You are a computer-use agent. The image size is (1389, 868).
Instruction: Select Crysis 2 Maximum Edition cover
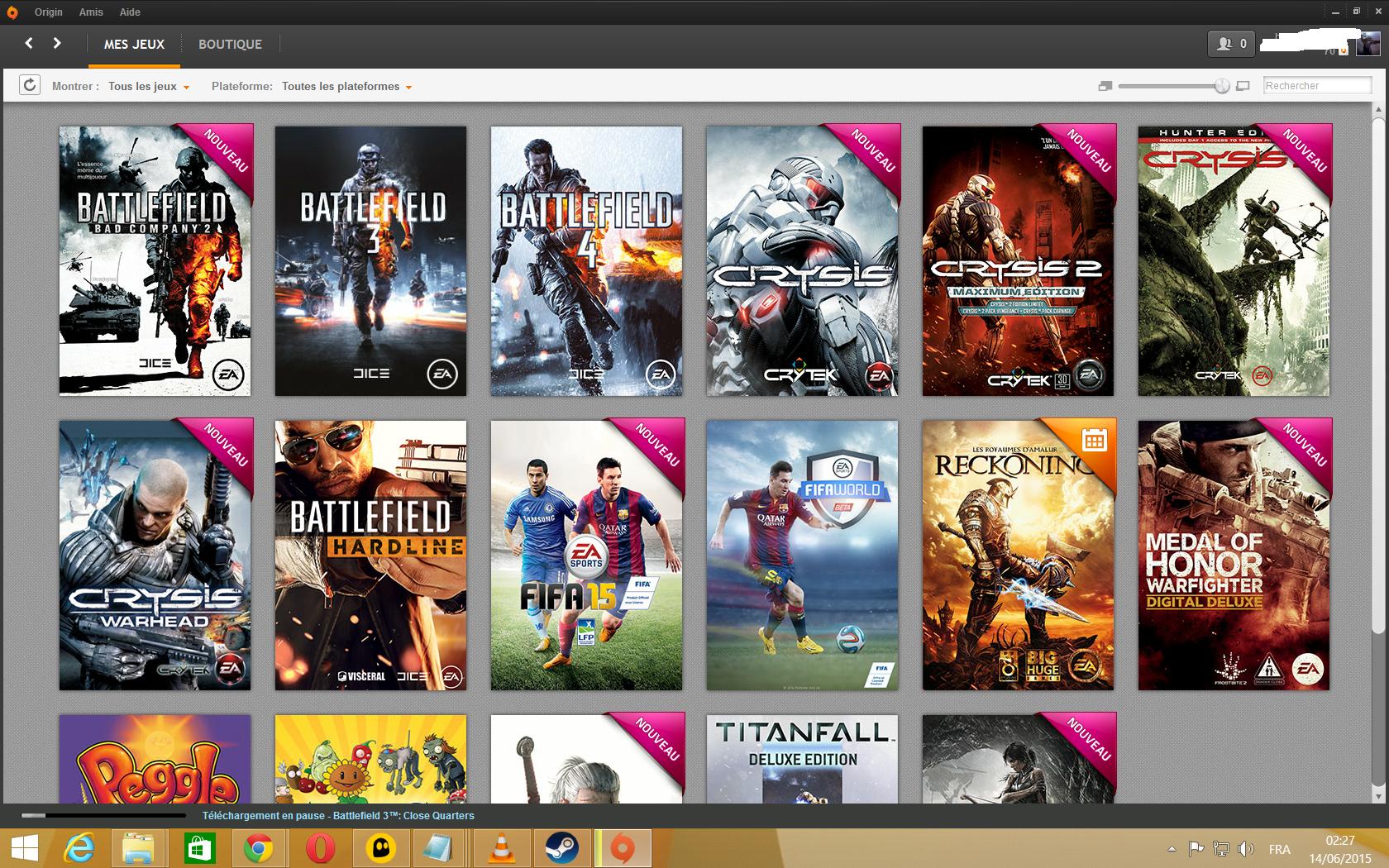coord(1018,260)
